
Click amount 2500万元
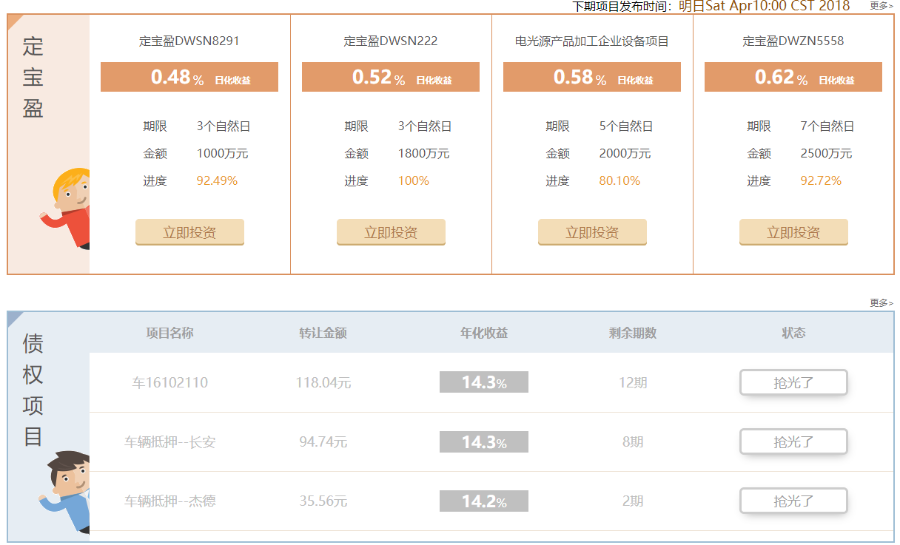pos(827,153)
